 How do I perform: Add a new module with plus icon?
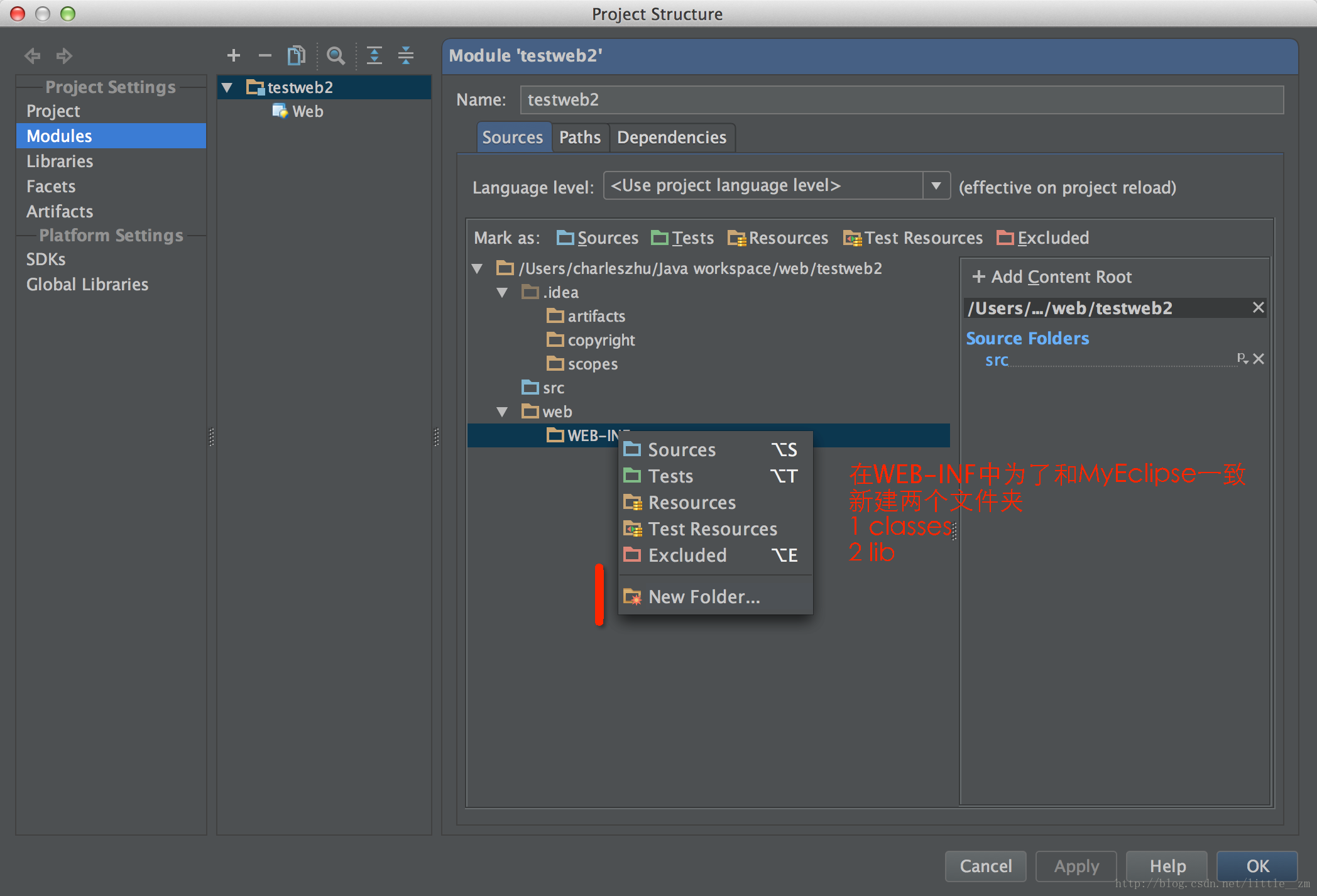(x=234, y=56)
